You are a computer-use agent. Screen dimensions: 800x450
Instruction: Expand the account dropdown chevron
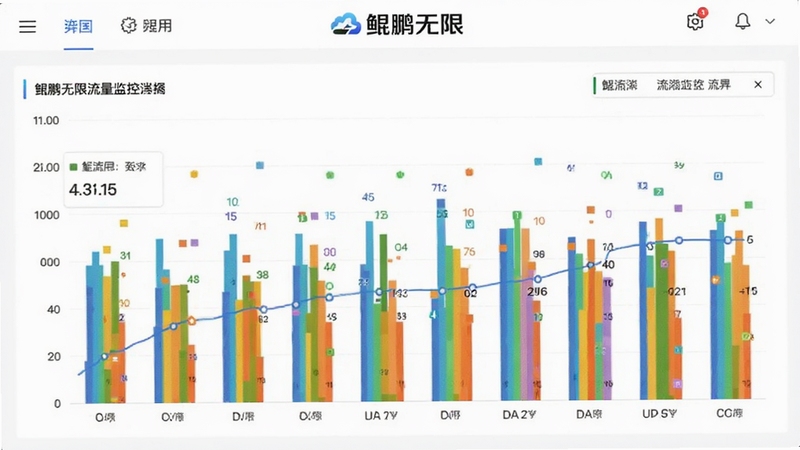[x=770, y=21]
